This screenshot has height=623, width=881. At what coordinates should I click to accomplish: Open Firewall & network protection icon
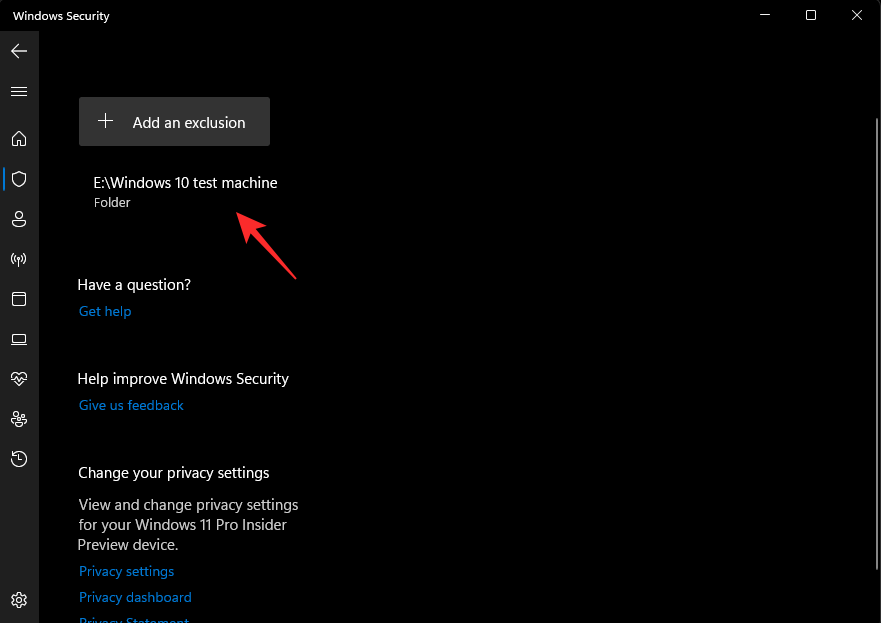tap(19, 259)
